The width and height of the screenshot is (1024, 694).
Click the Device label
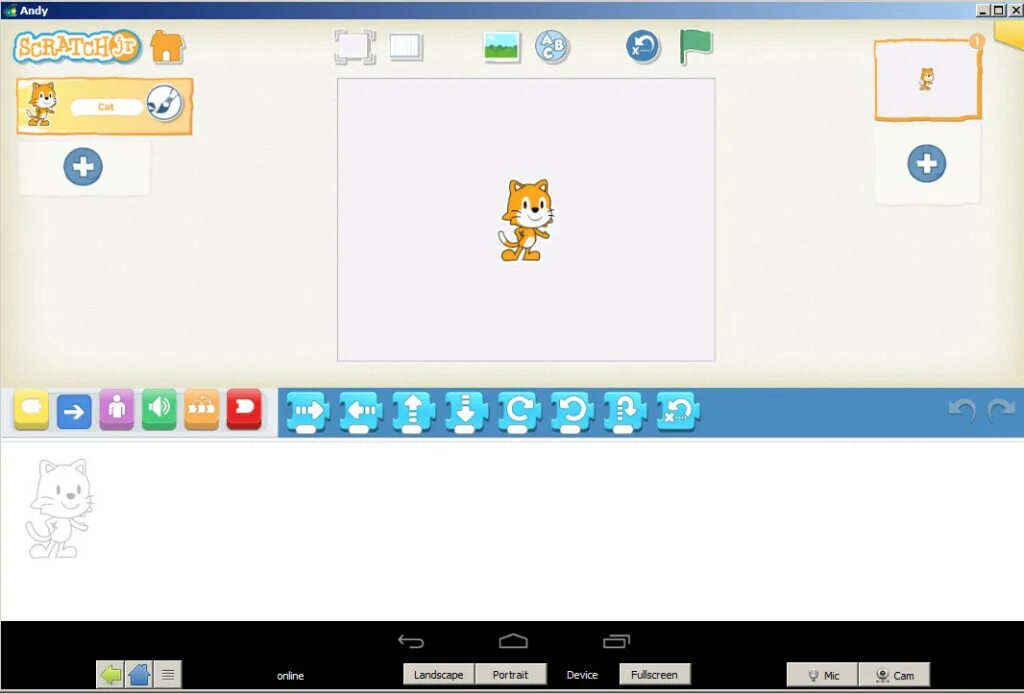582,675
